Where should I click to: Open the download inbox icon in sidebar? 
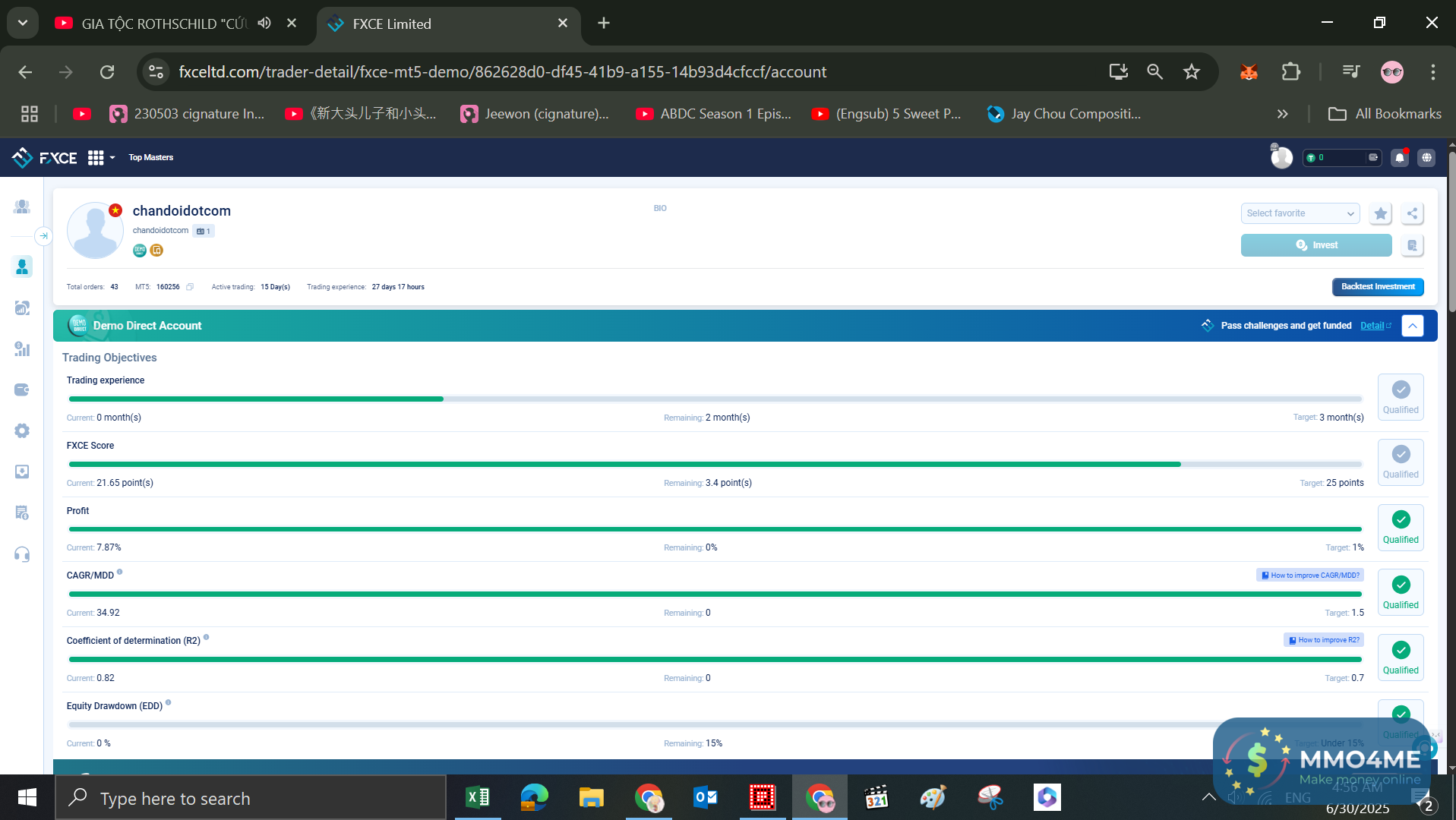tap(22, 471)
